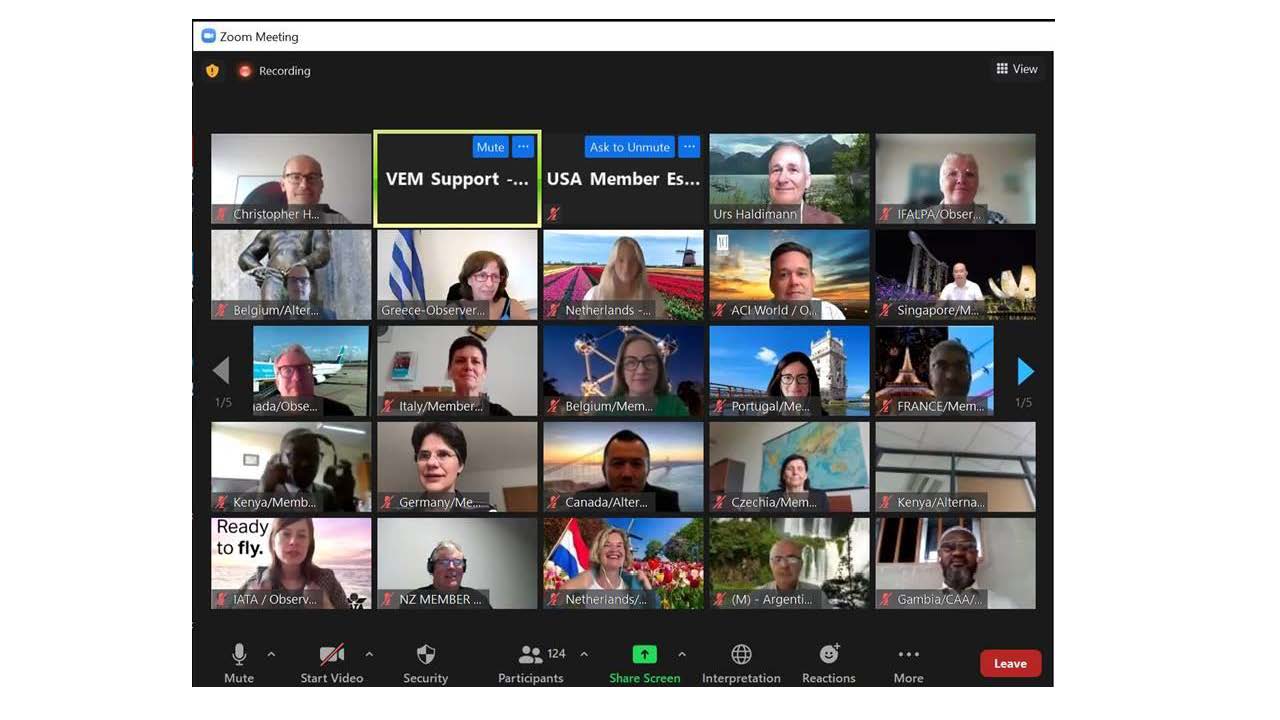1280x720 pixels.
Task: Open the Security shield options
Action: [x=426, y=655]
